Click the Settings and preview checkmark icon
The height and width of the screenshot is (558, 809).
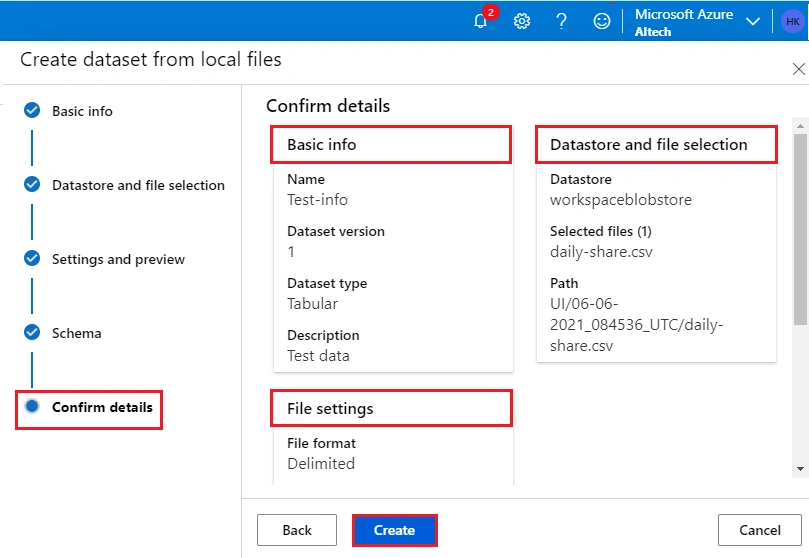(x=32, y=258)
